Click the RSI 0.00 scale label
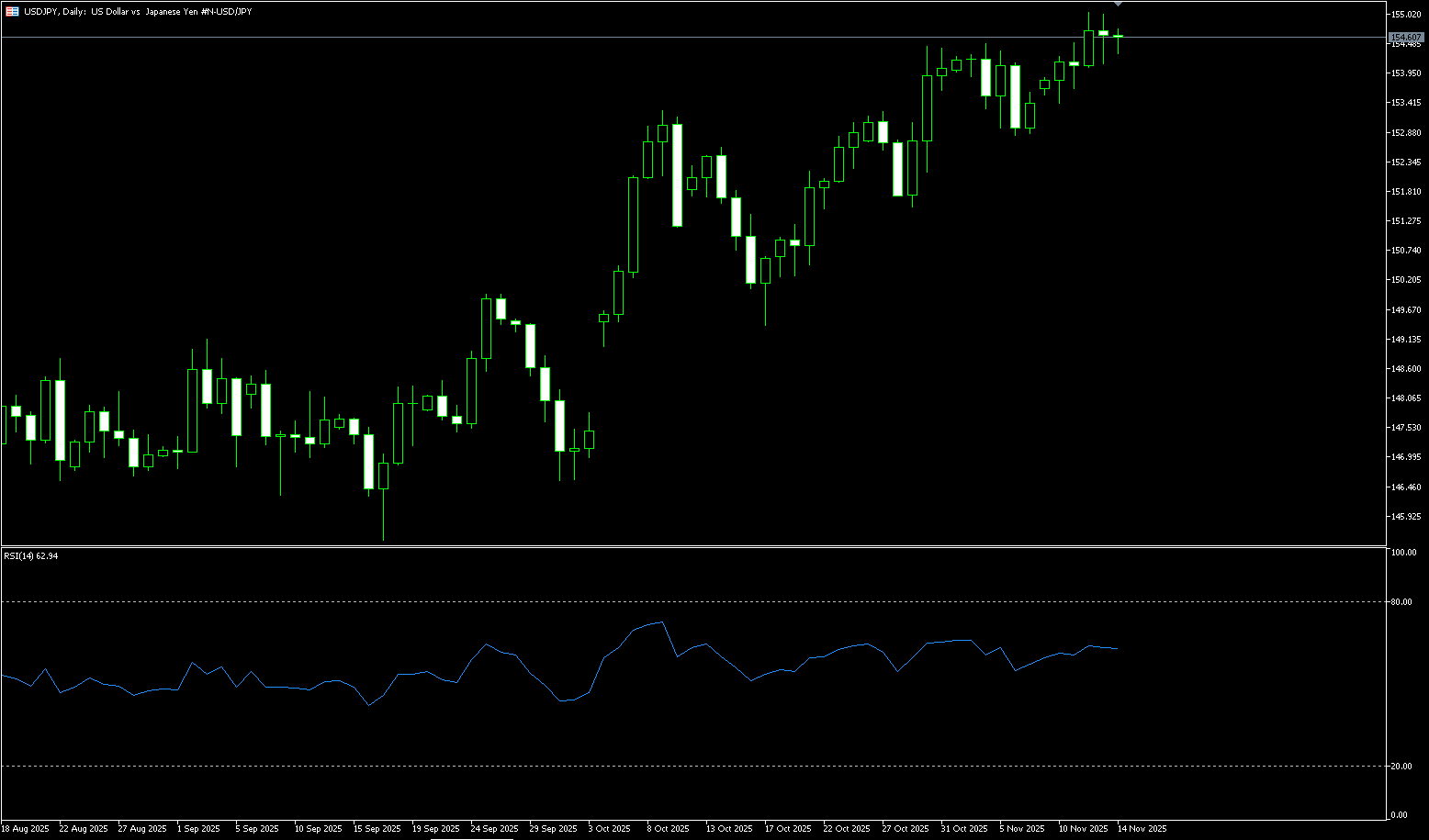The width and height of the screenshot is (1429, 840). pos(1399,815)
